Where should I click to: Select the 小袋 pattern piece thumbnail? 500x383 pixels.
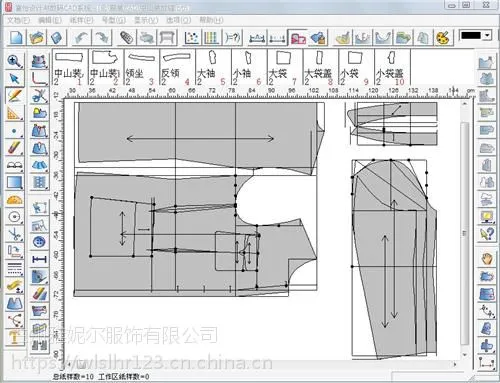point(357,68)
